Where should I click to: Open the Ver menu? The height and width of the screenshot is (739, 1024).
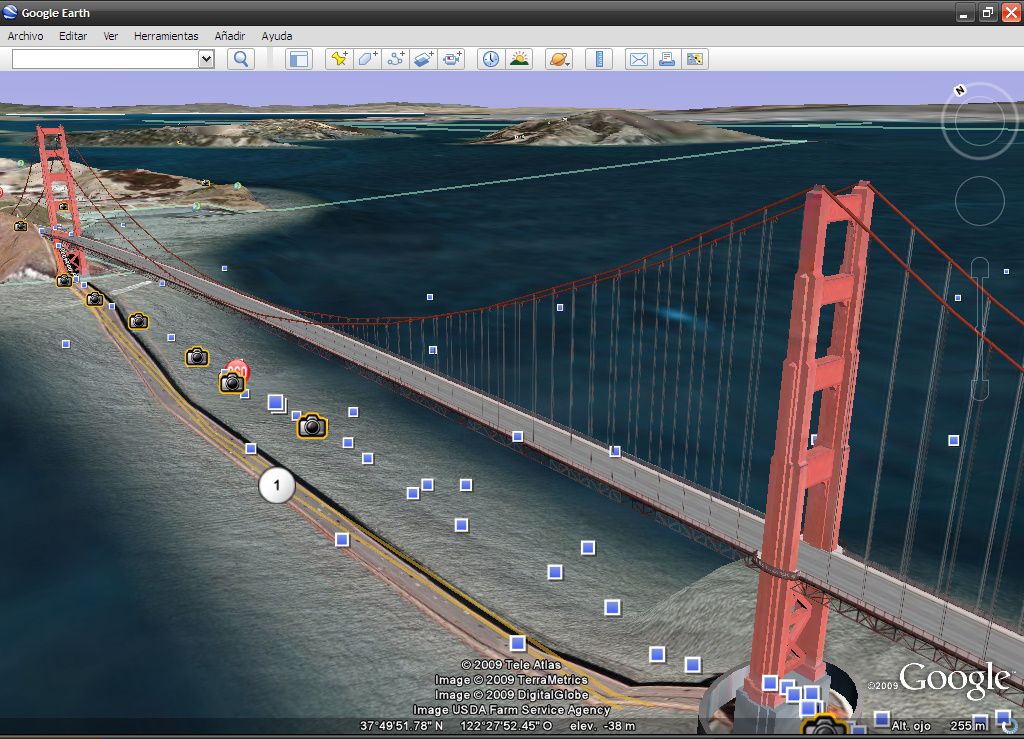click(x=110, y=36)
